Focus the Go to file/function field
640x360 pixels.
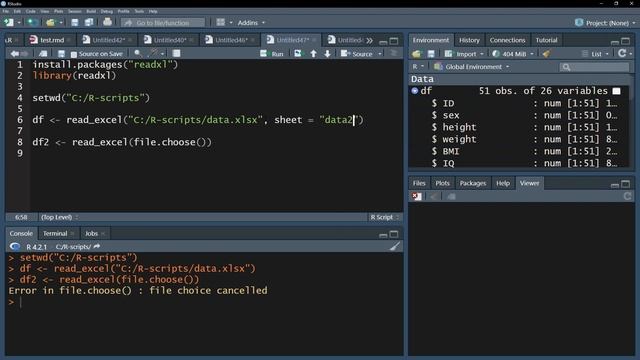(163, 23)
